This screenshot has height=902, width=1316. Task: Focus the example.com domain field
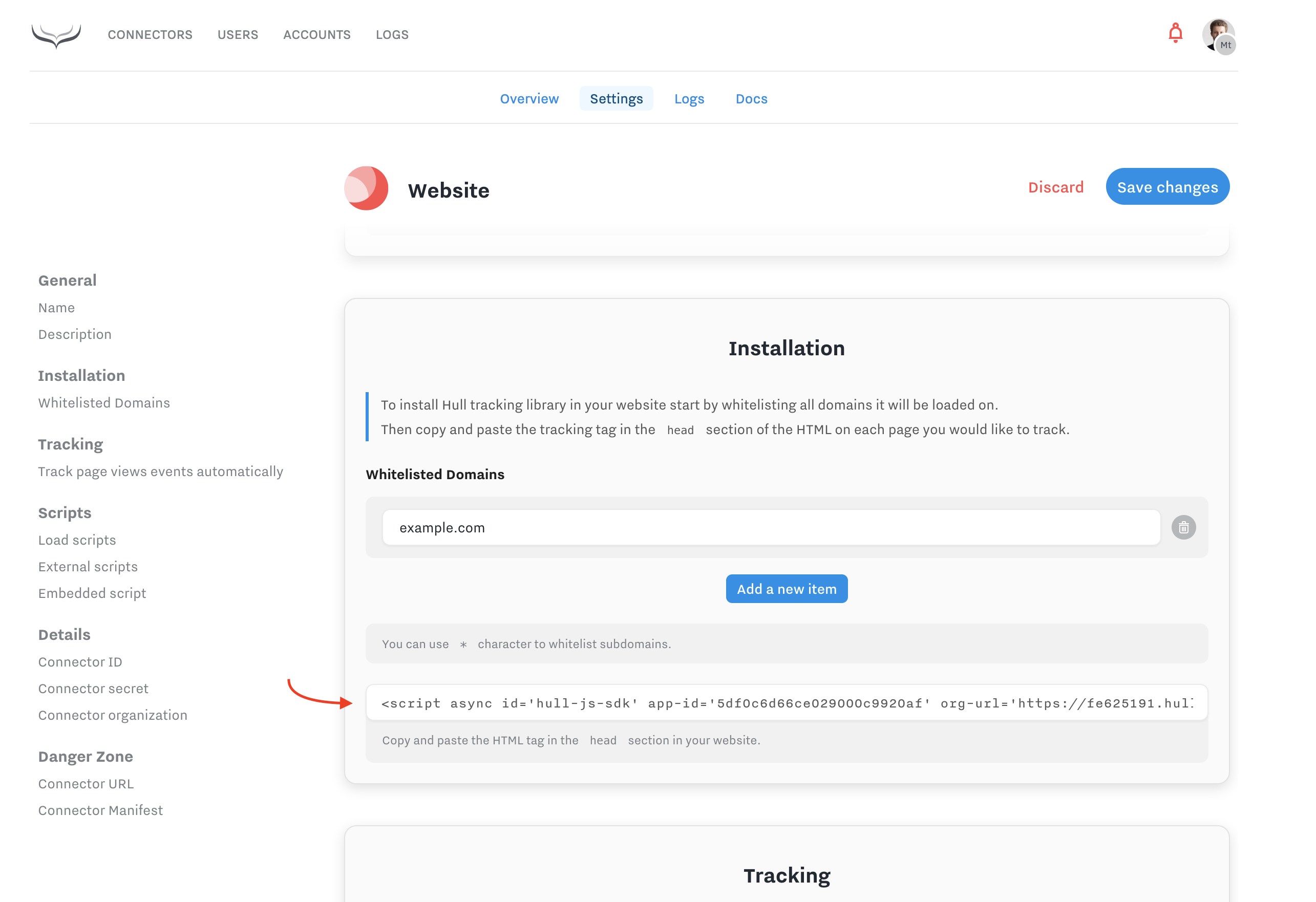[770, 528]
